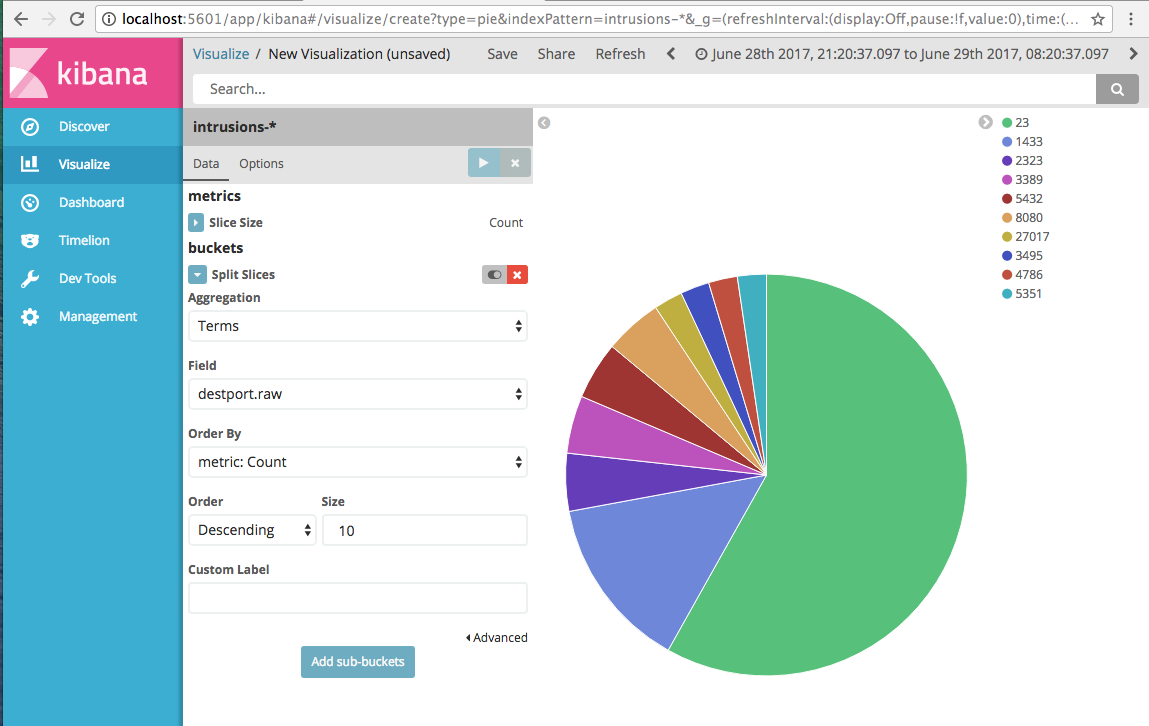Apply changes with the play button

(484, 163)
